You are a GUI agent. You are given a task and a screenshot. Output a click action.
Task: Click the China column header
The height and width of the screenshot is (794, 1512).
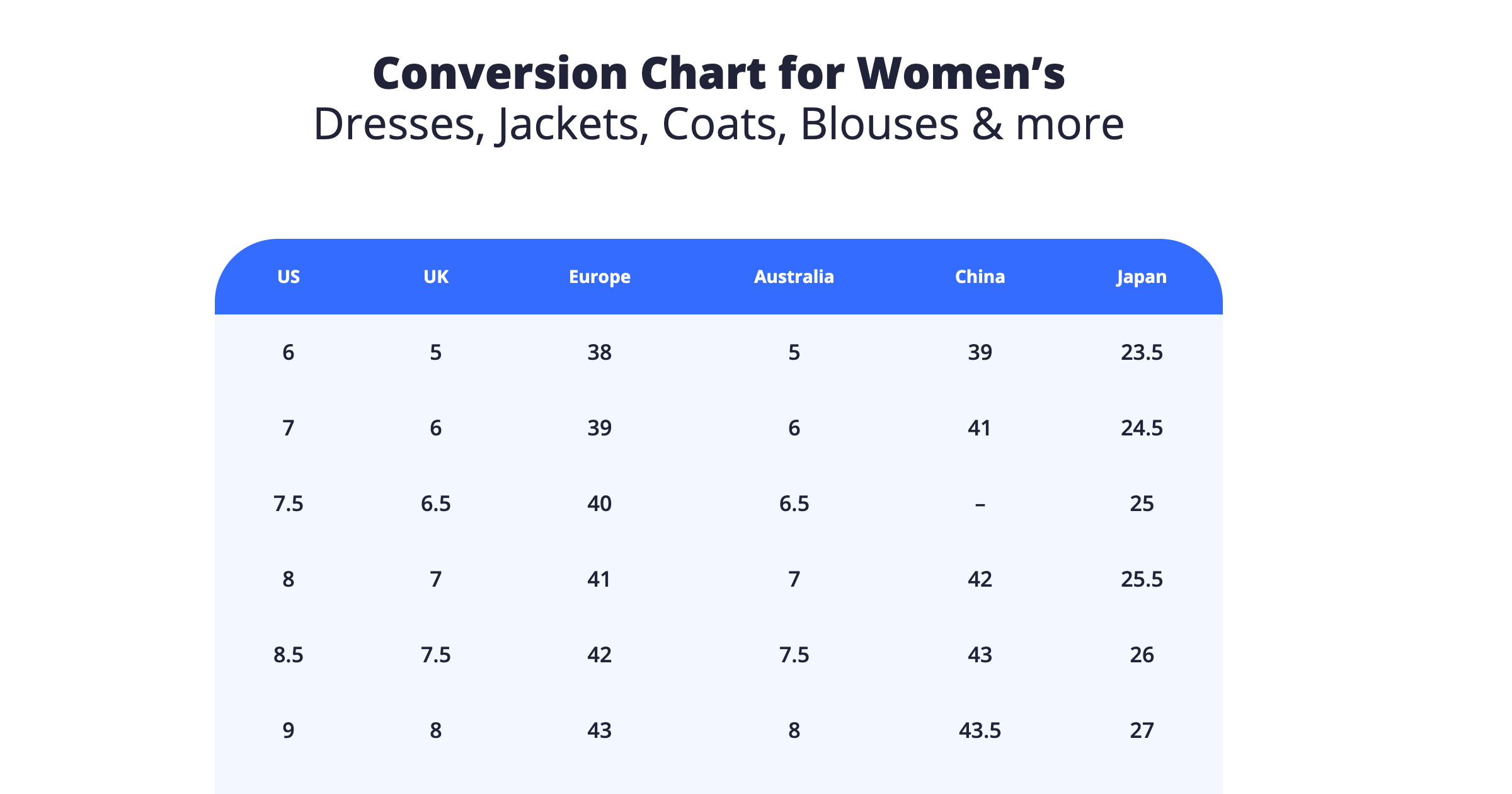(x=980, y=277)
